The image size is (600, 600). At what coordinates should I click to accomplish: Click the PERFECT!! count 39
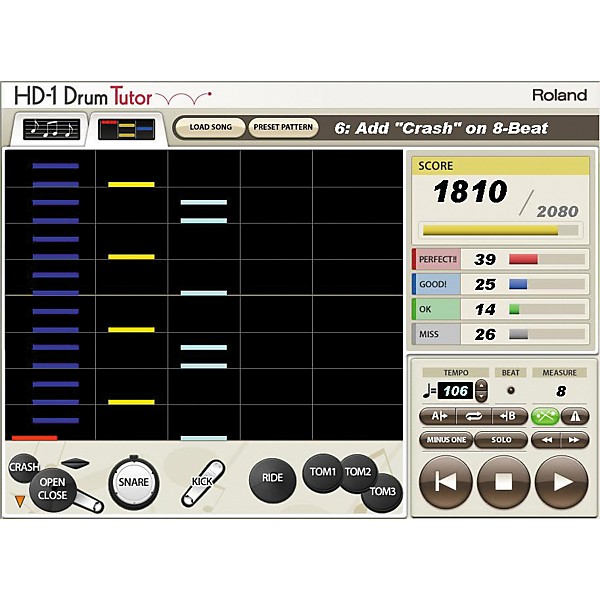[485, 259]
